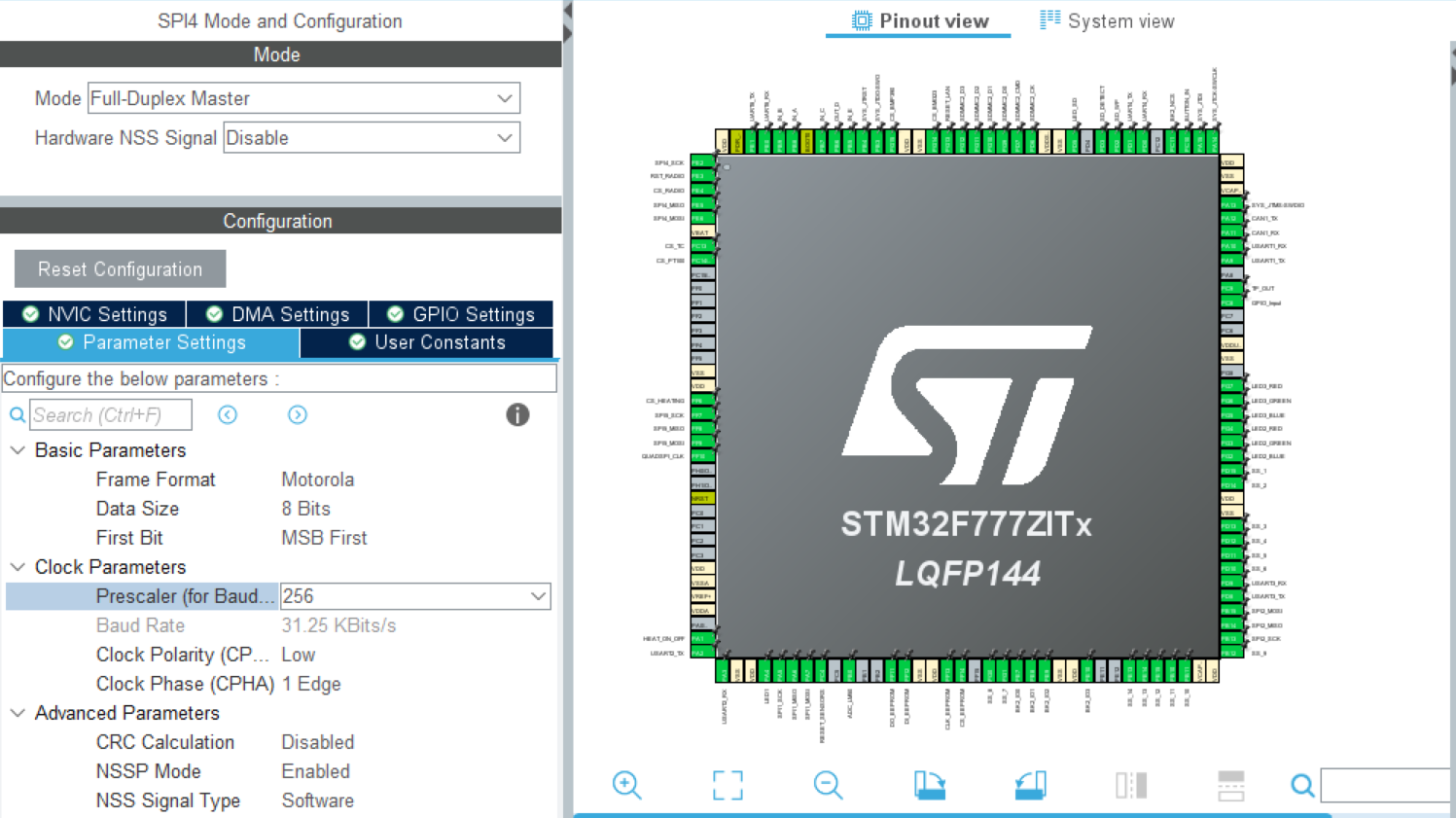This screenshot has width=1456, height=818.
Task: Collapse the Basic Parameters section
Action: (x=17, y=449)
